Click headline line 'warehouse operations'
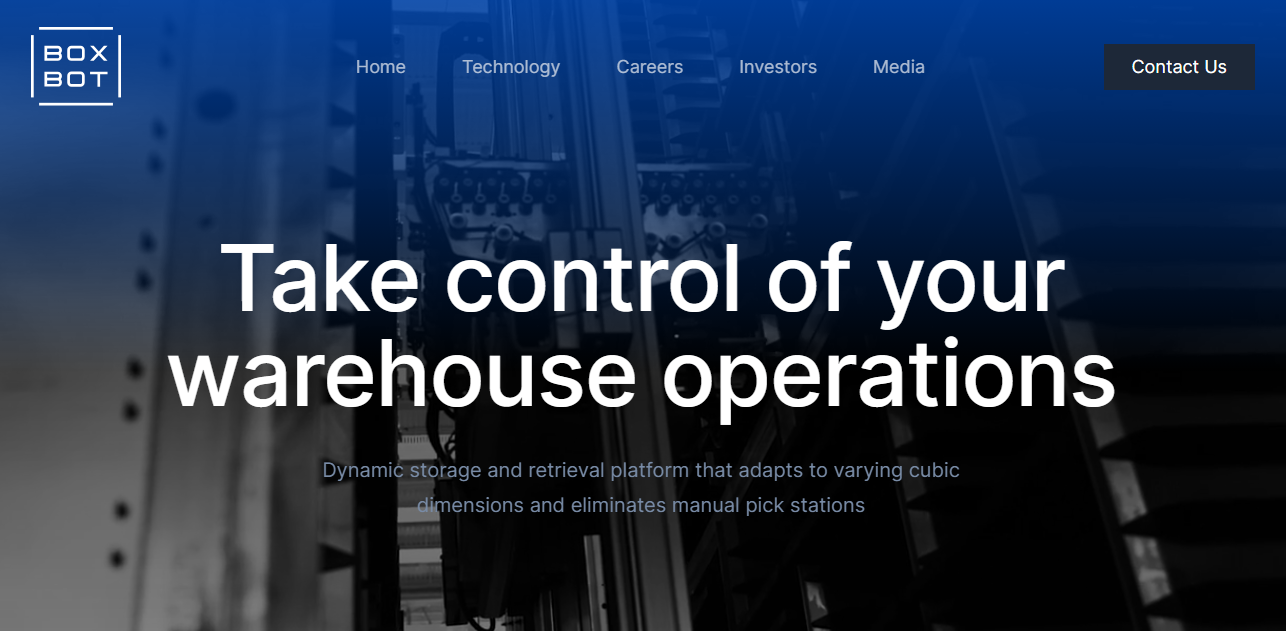Viewport: 1286px width, 631px height. 642,373
